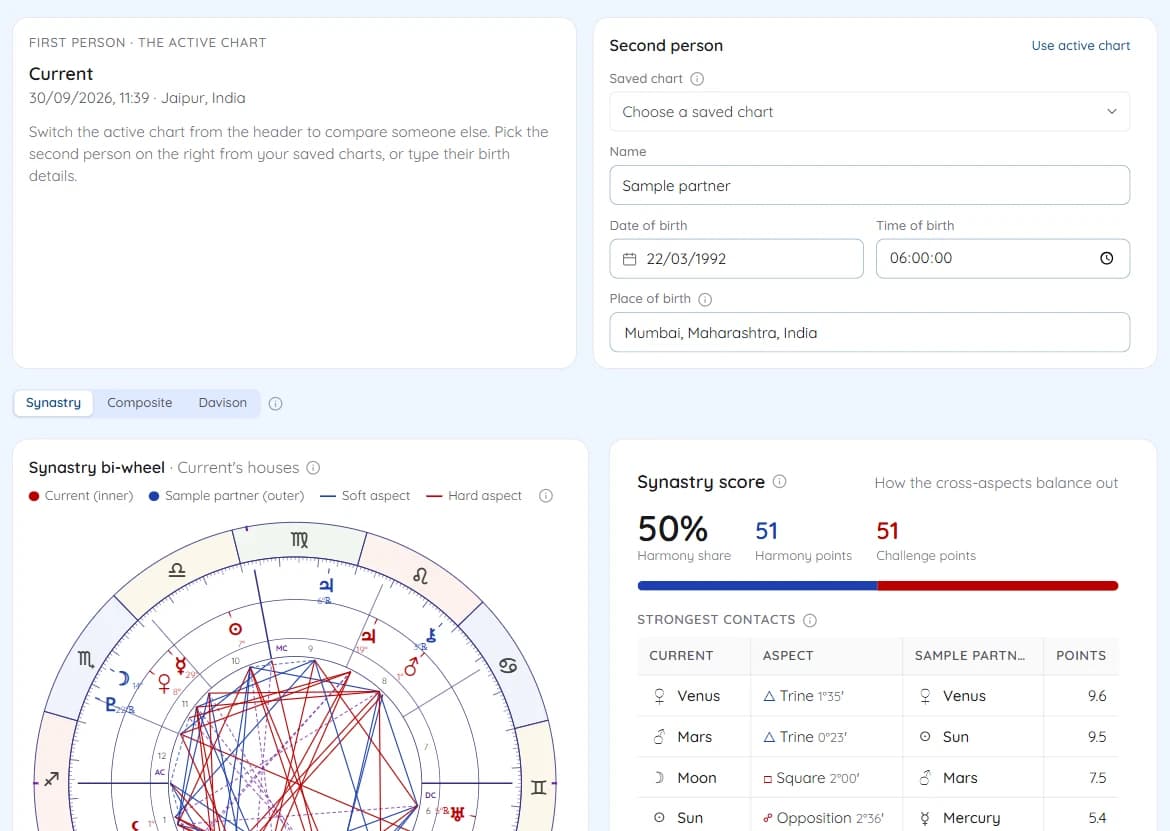Image resolution: width=1170 pixels, height=831 pixels.
Task: Click the red Current (inner) legend dot
Action: [34, 496]
